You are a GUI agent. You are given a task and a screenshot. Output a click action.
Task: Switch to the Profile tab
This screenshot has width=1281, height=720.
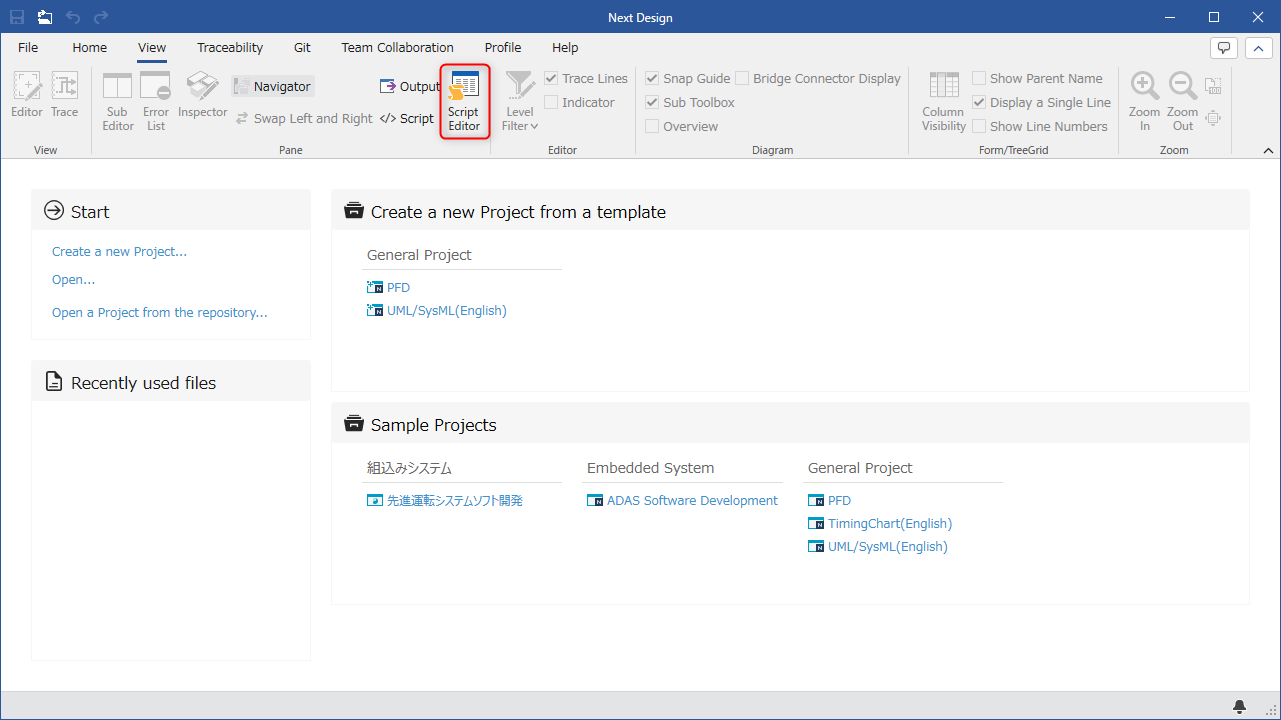coord(503,47)
